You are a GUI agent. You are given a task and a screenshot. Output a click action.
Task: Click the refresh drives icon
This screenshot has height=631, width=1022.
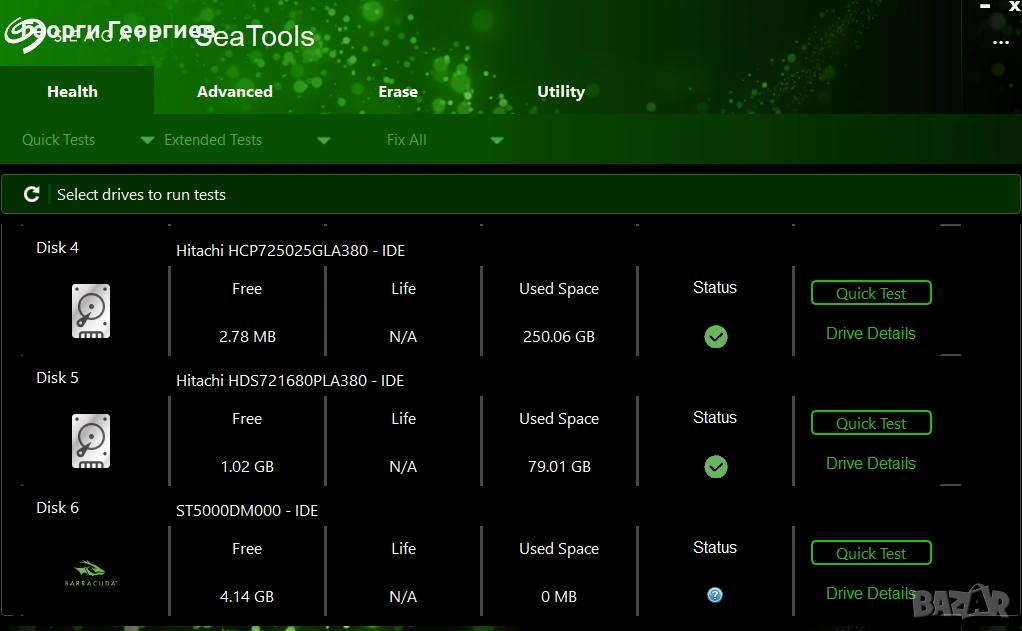(x=31, y=194)
